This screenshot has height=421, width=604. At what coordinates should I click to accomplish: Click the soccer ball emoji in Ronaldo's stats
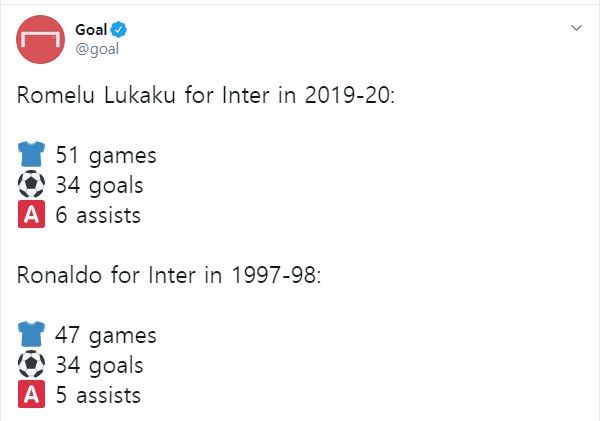31,365
